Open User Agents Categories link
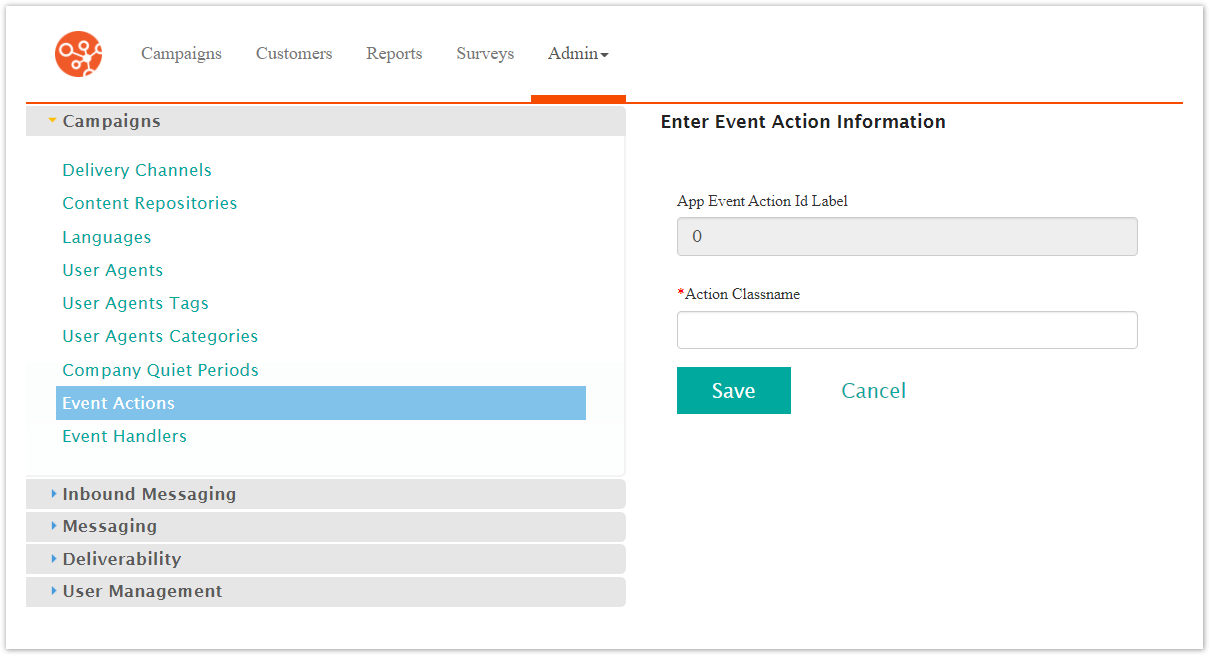This screenshot has width=1209, height=655. 160,336
